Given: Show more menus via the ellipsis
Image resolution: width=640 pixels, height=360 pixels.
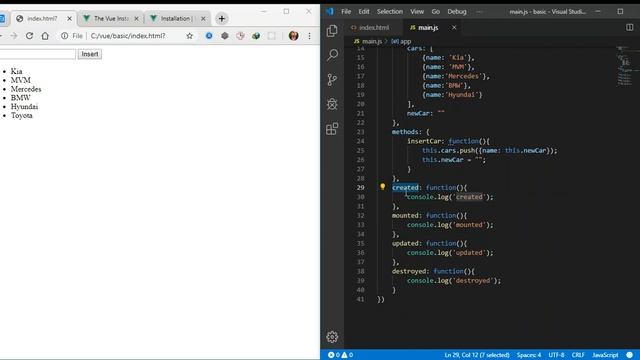Looking at the screenshot, I should pyautogui.click(x=479, y=11).
